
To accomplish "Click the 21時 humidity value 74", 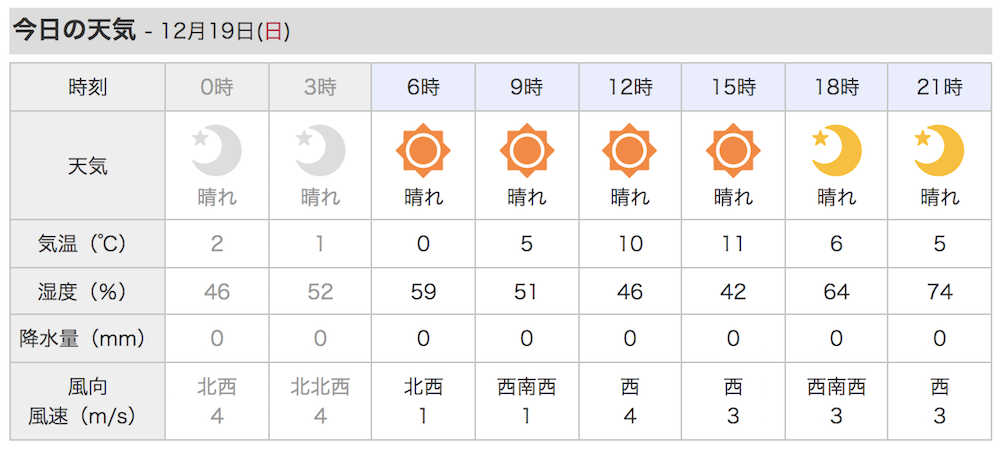I will 939,291.
